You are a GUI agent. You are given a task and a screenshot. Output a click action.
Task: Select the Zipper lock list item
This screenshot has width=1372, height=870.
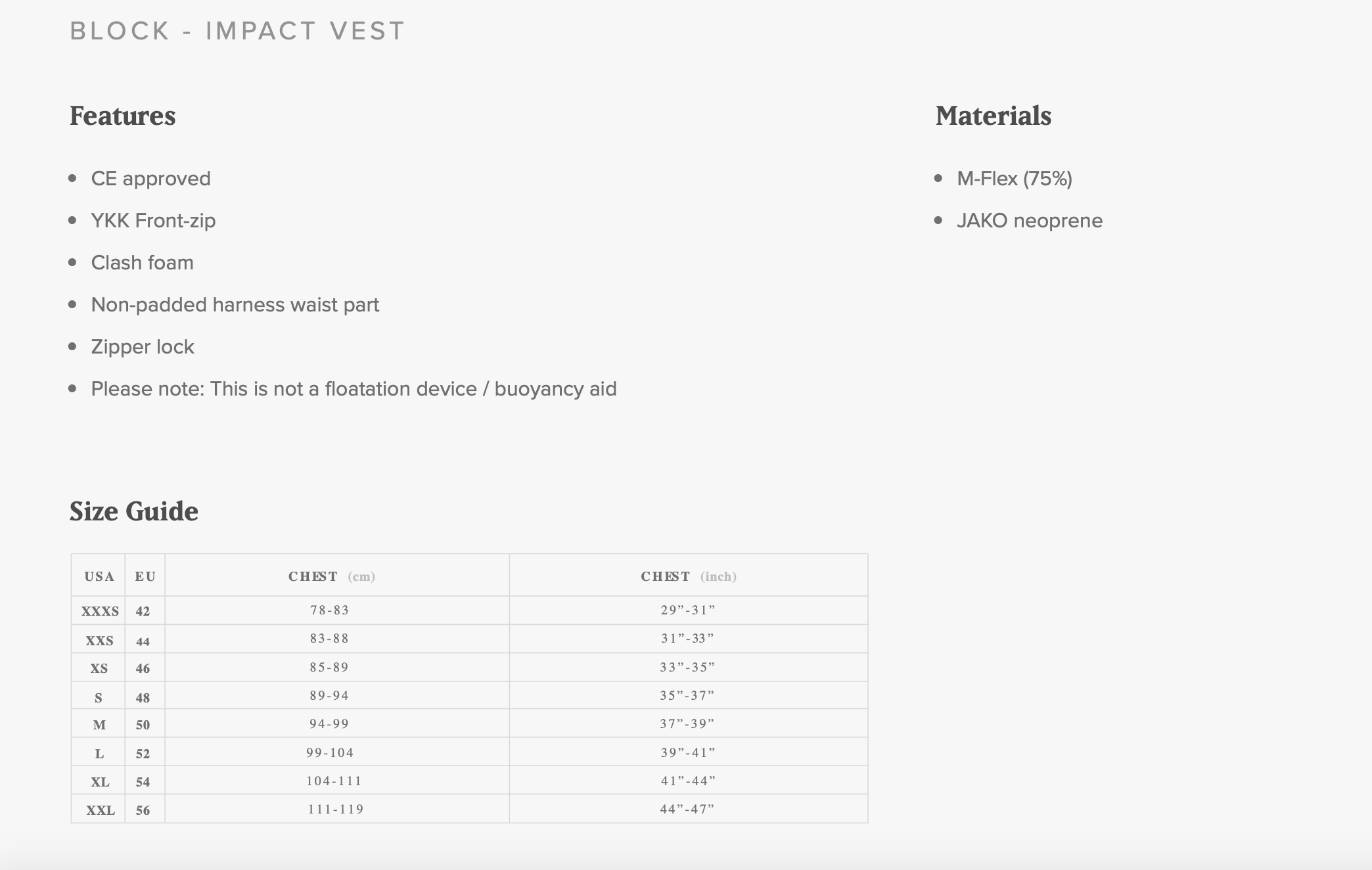[143, 347]
